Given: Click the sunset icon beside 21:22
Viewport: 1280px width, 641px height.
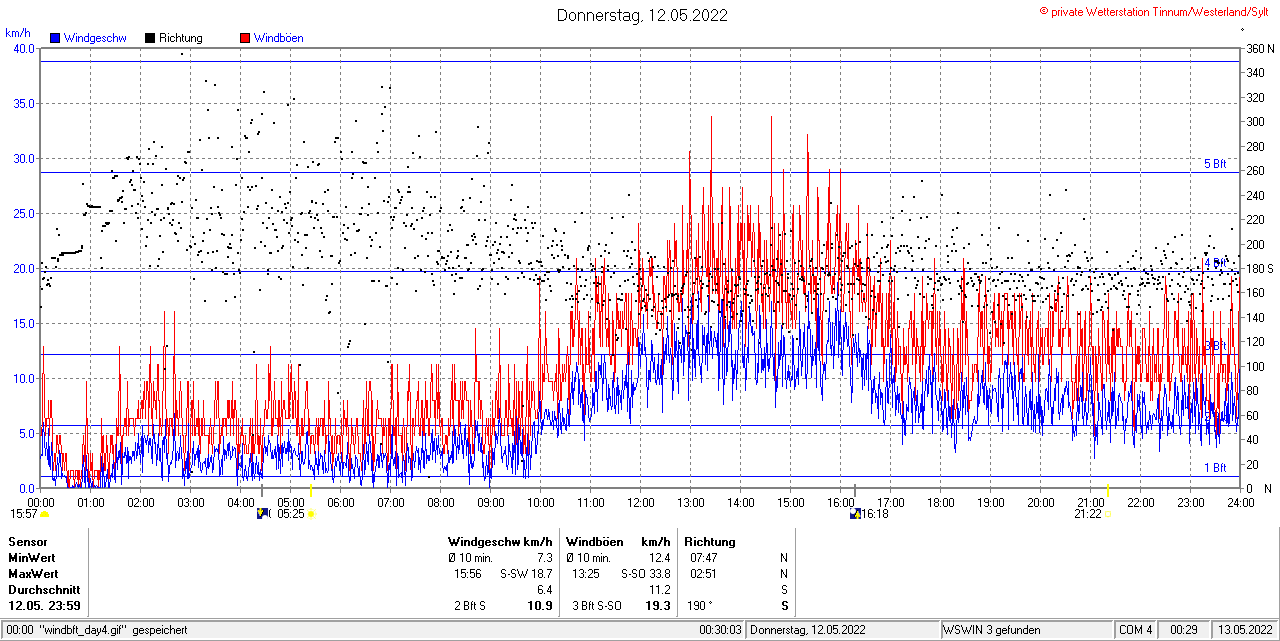Looking at the screenshot, I should 1108,514.
